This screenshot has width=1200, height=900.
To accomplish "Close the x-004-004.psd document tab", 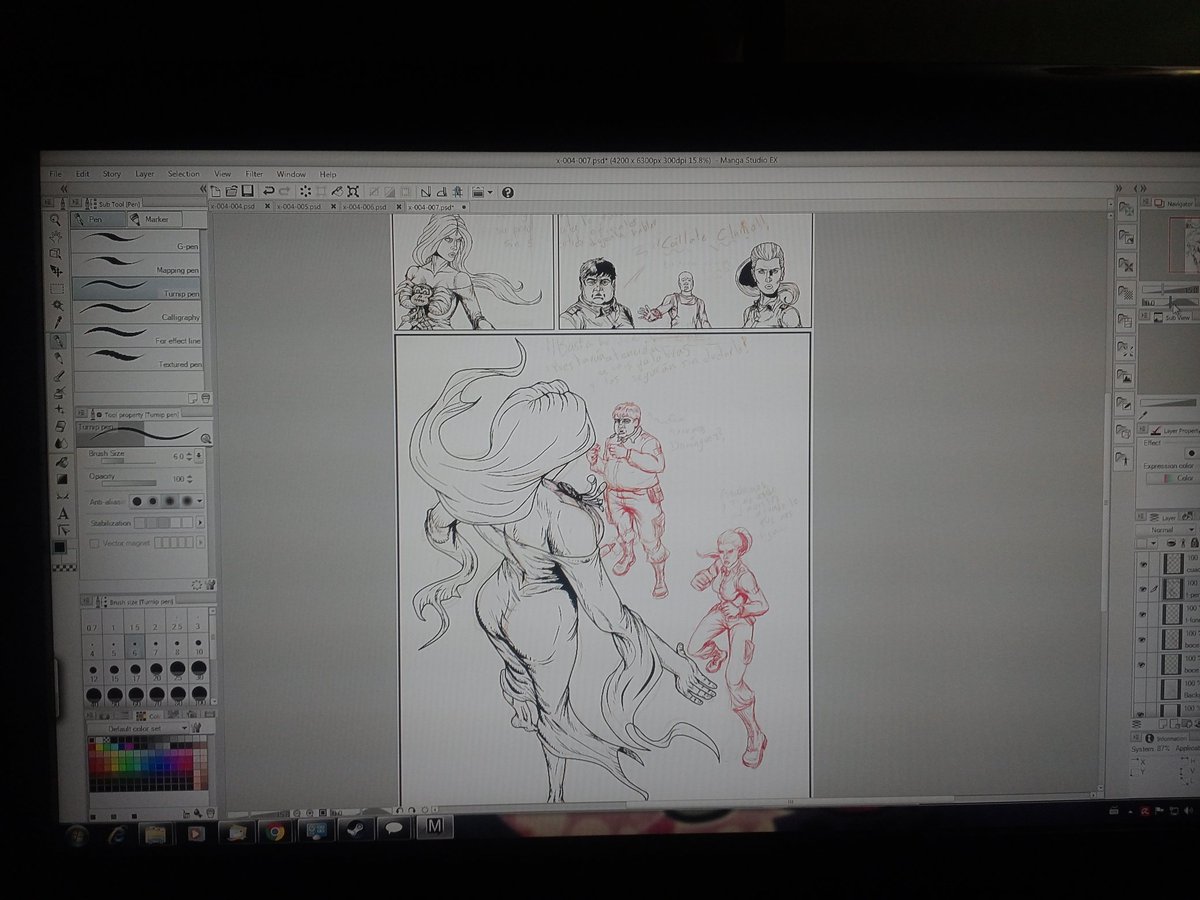I will tap(268, 207).
